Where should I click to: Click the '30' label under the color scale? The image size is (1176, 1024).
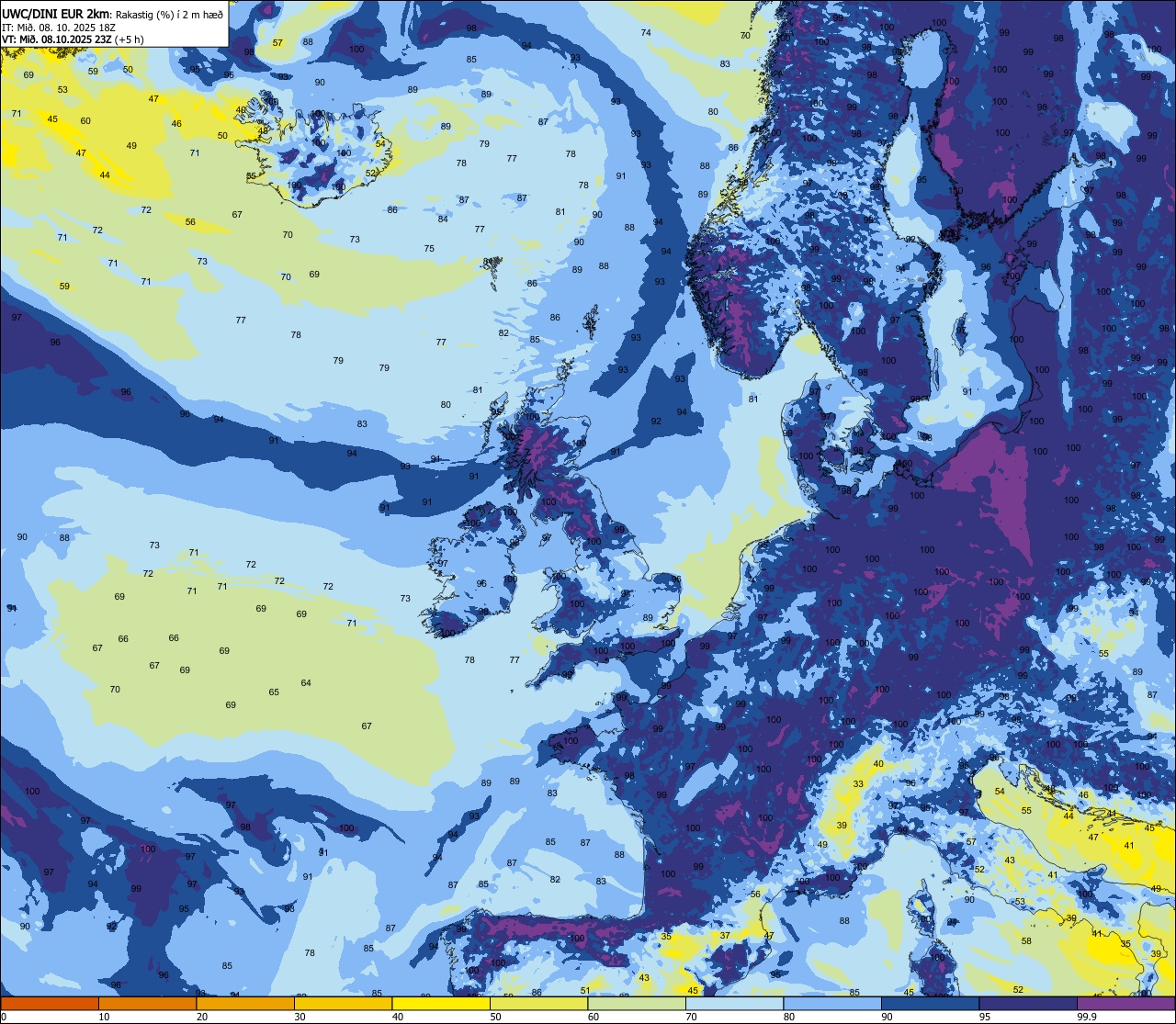[x=300, y=1017]
